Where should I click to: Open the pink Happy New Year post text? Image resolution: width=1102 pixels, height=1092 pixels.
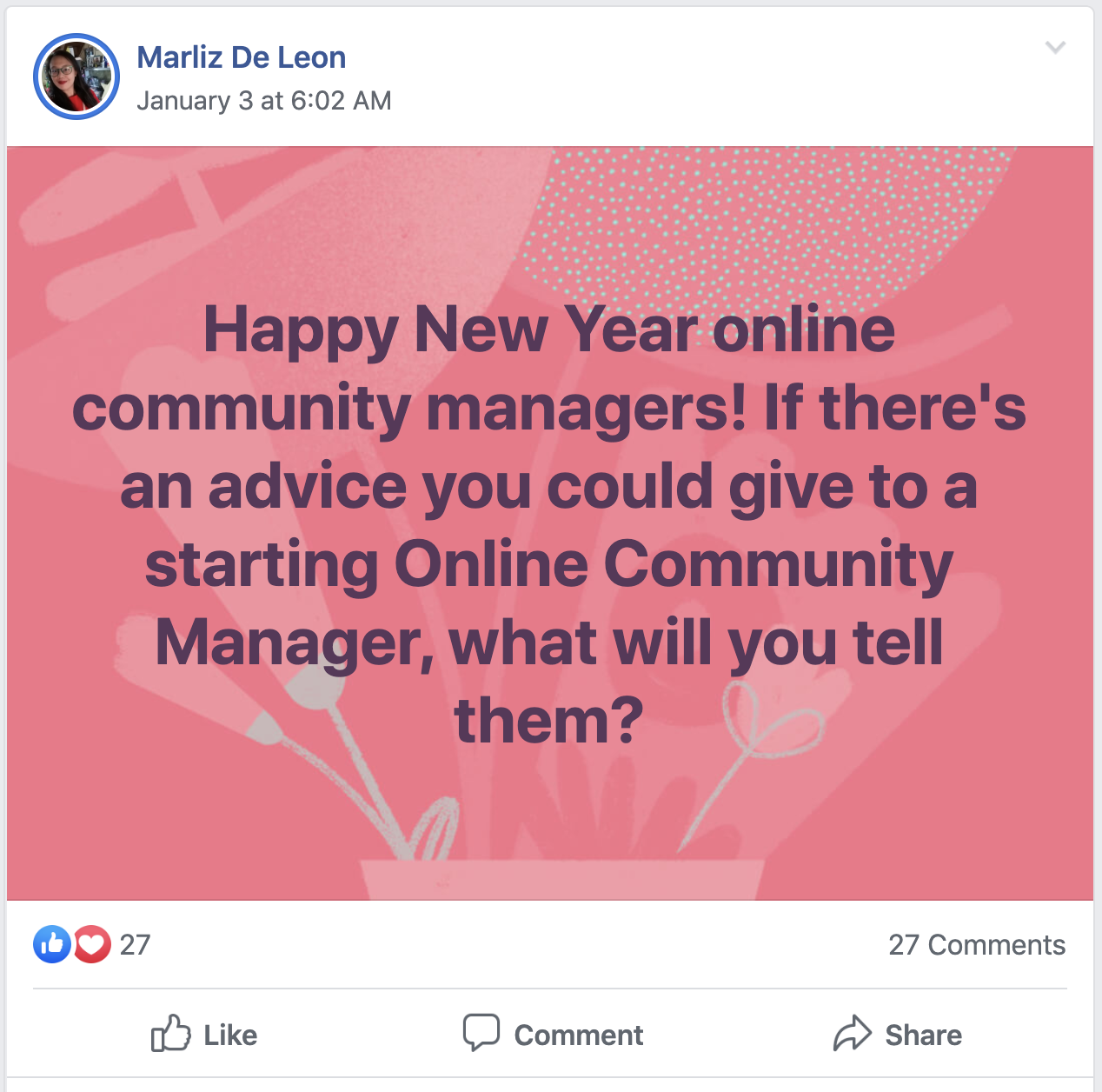coord(549,524)
